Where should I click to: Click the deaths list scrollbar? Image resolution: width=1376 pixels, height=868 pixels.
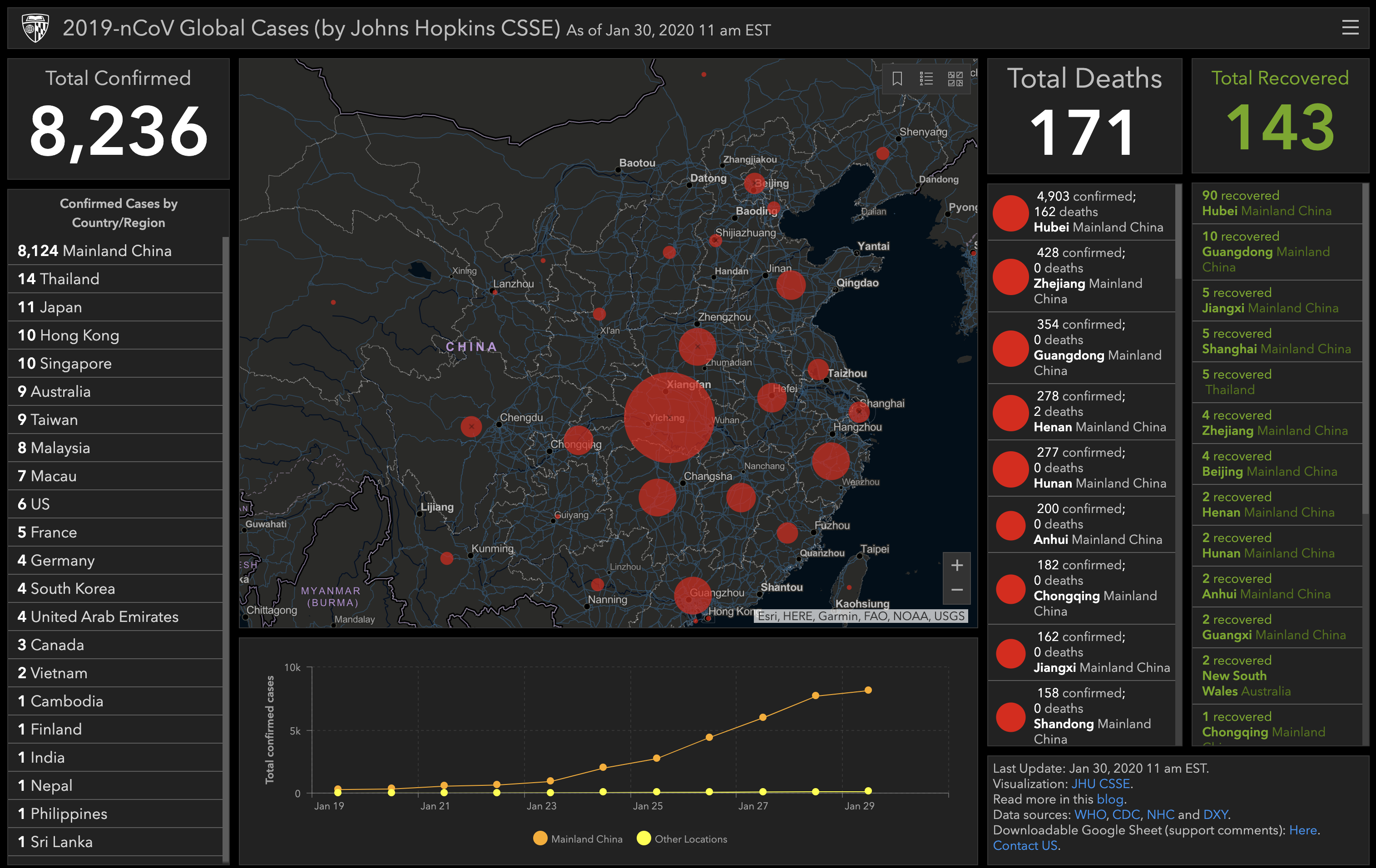pos(1178,231)
